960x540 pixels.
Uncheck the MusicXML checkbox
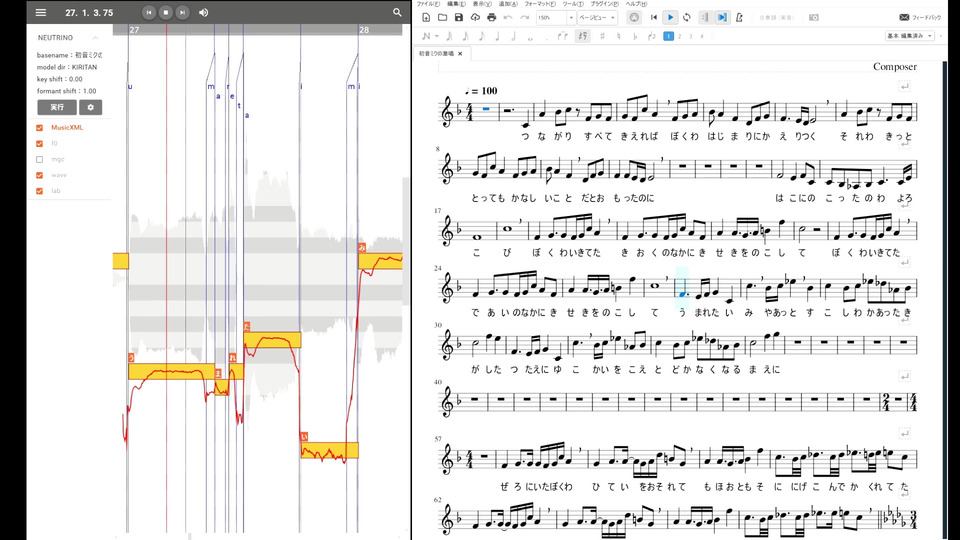point(40,127)
